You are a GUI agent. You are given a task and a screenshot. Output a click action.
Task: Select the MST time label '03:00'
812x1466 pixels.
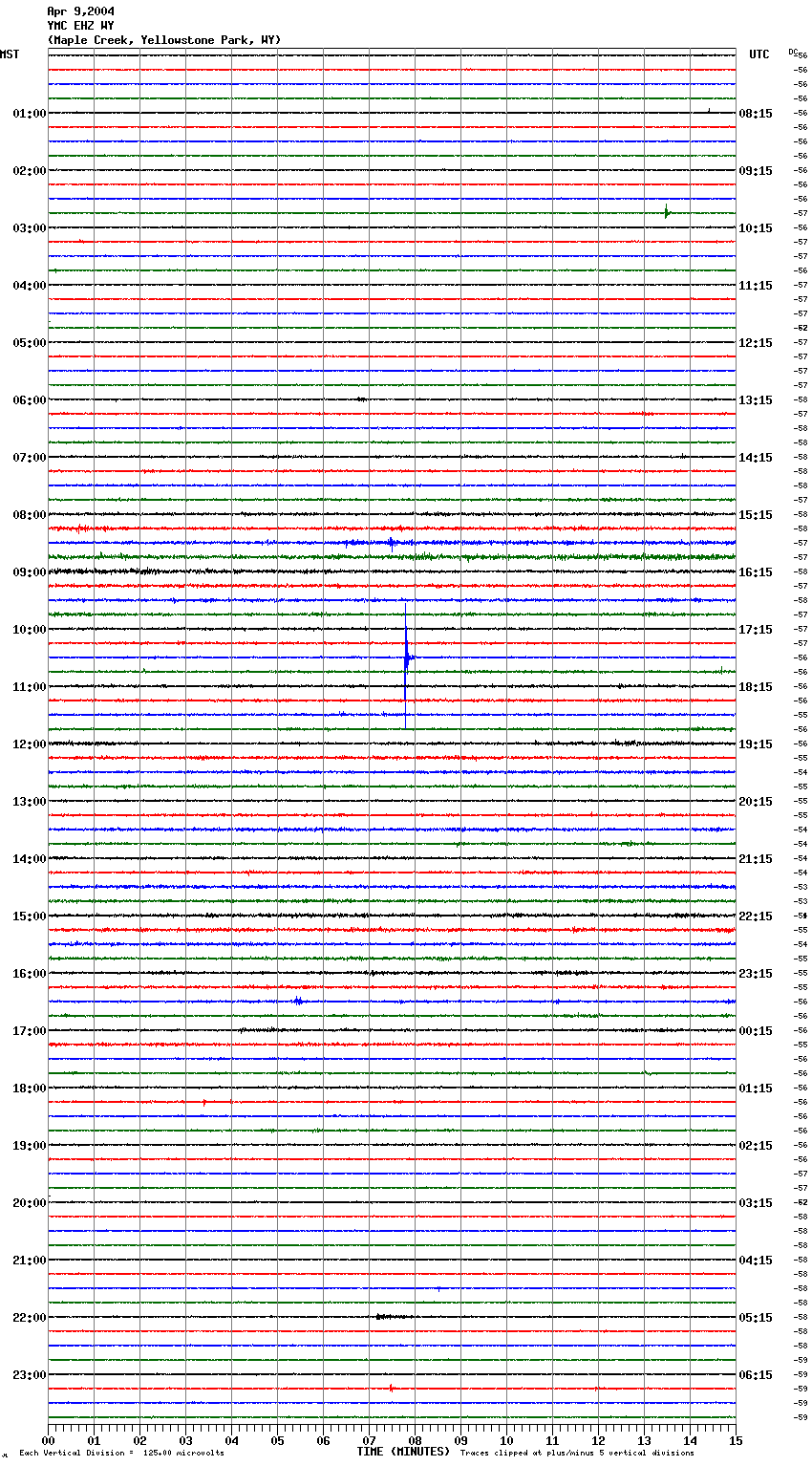tap(30, 228)
